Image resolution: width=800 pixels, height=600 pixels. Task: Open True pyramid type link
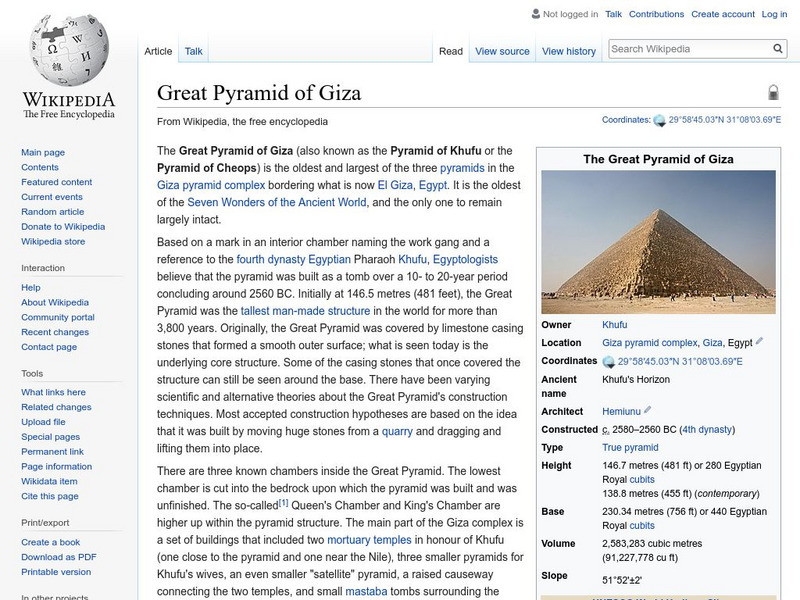pyautogui.click(x=630, y=447)
